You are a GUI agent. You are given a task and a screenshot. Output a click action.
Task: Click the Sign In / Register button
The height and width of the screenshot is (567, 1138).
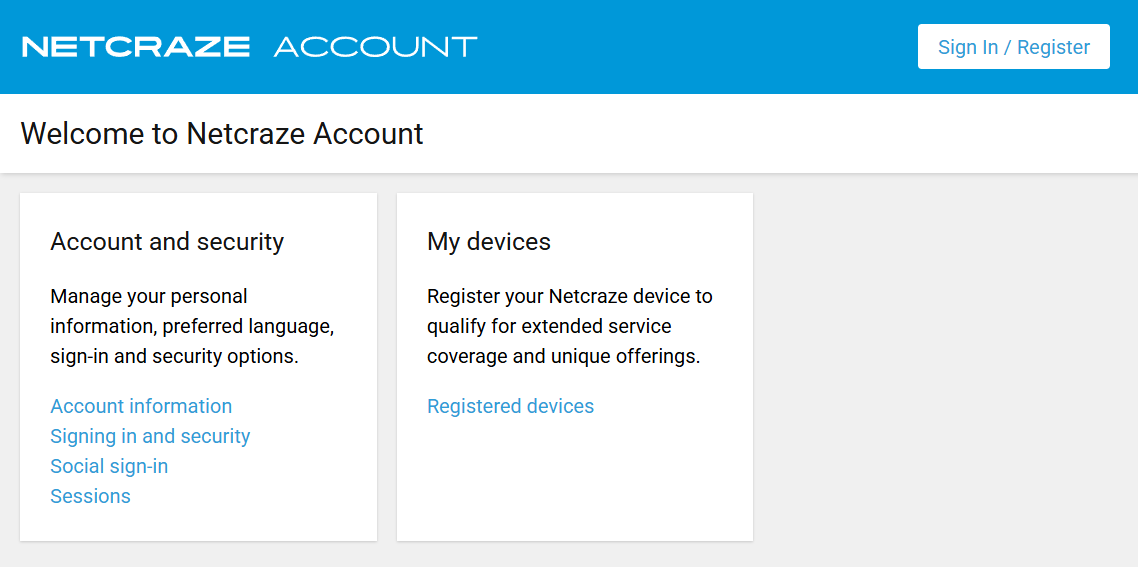click(1013, 47)
